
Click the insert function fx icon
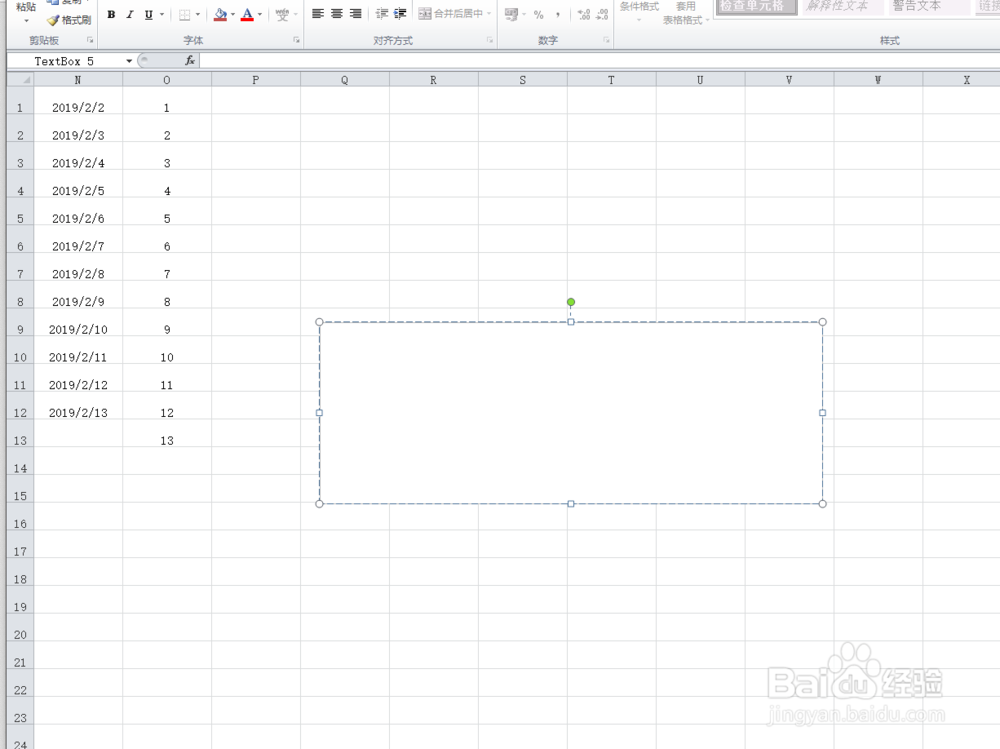click(189, 61)
